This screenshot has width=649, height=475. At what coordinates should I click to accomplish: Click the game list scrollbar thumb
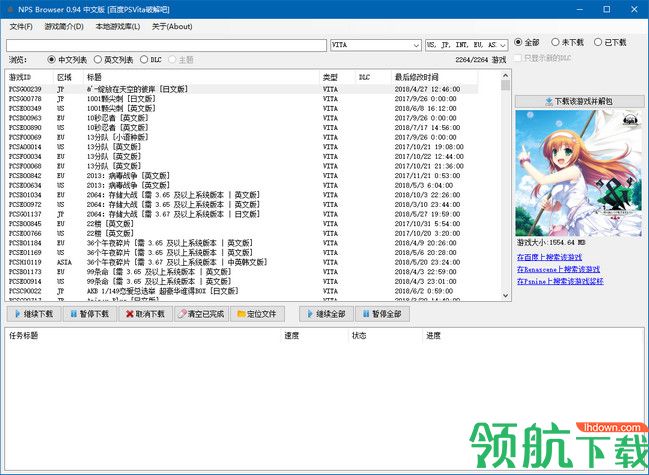(x=505, y=85)
